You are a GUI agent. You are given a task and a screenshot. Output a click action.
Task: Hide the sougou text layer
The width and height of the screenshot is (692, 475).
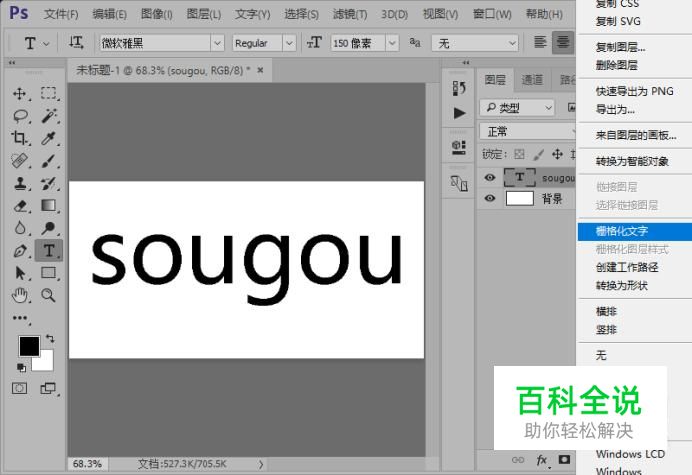pos(489,177)
